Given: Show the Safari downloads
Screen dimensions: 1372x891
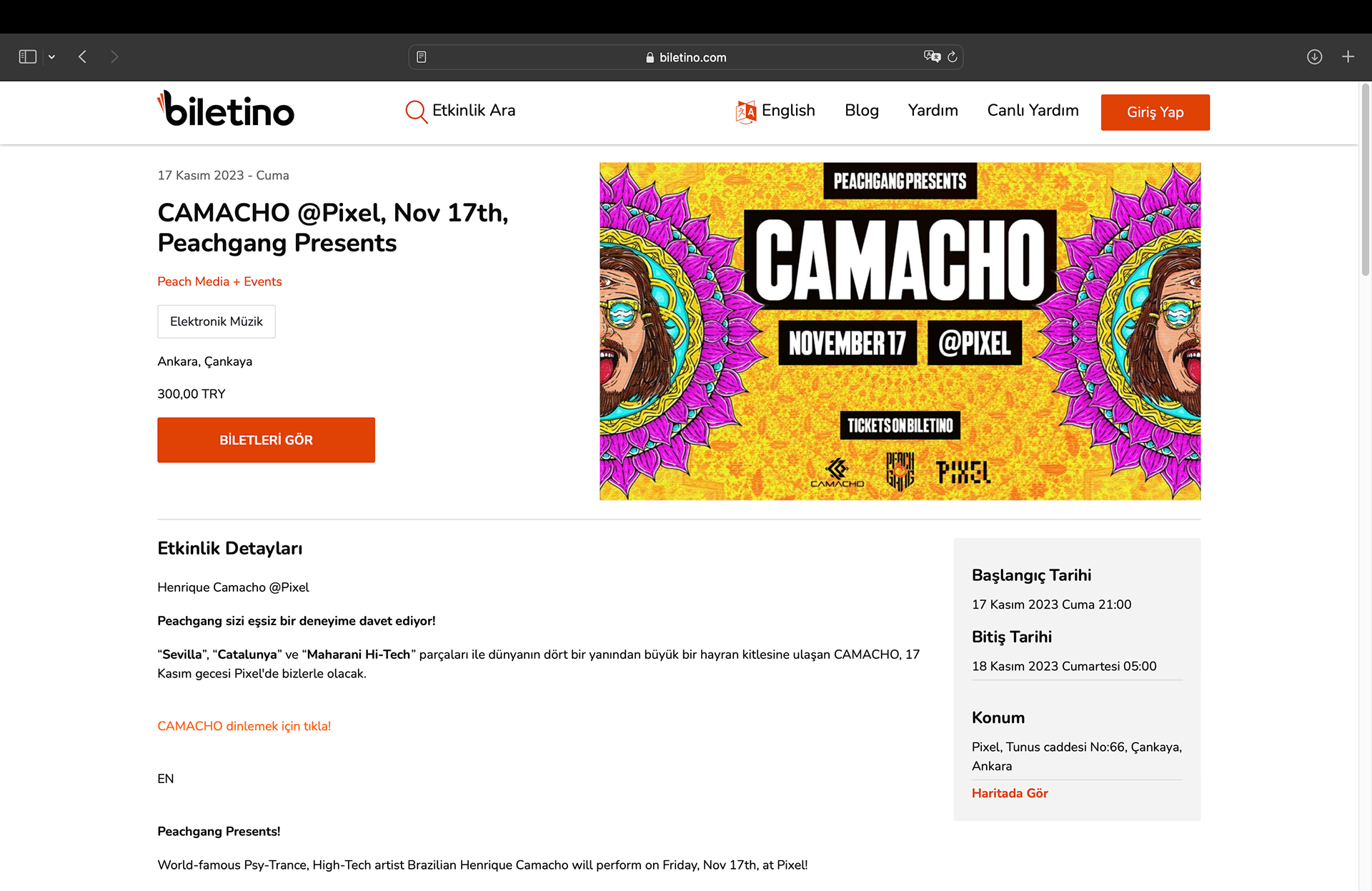Looking at the screenshot, I should point(1314,57).
